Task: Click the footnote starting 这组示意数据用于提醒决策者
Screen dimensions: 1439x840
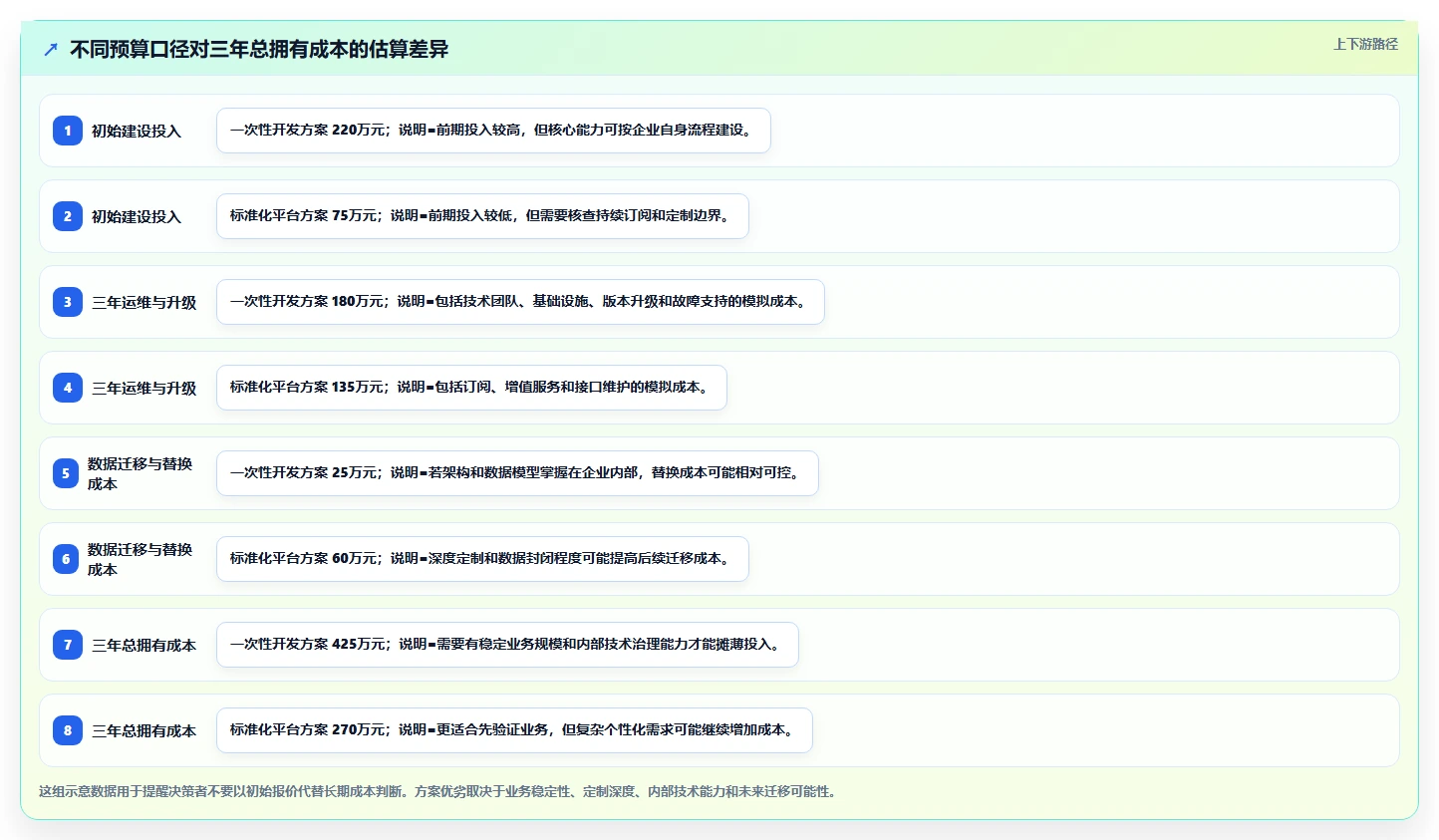Action: point(439,791)
